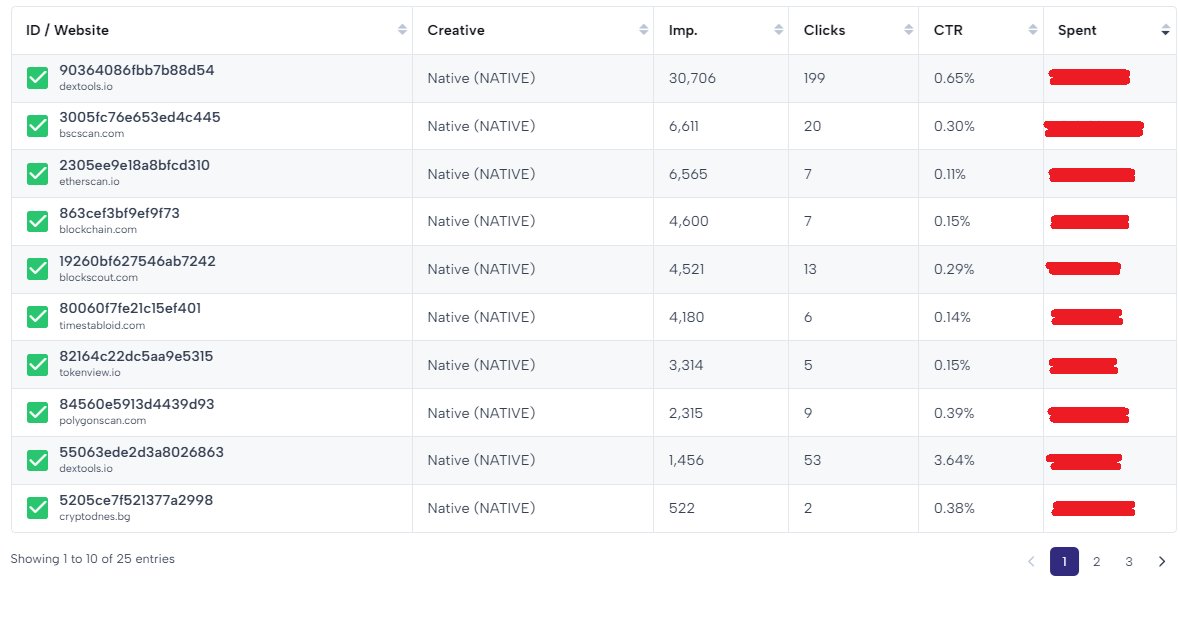1180x619 pixels.
Task: Click the 4,521 impressions value
Action: 686,269
